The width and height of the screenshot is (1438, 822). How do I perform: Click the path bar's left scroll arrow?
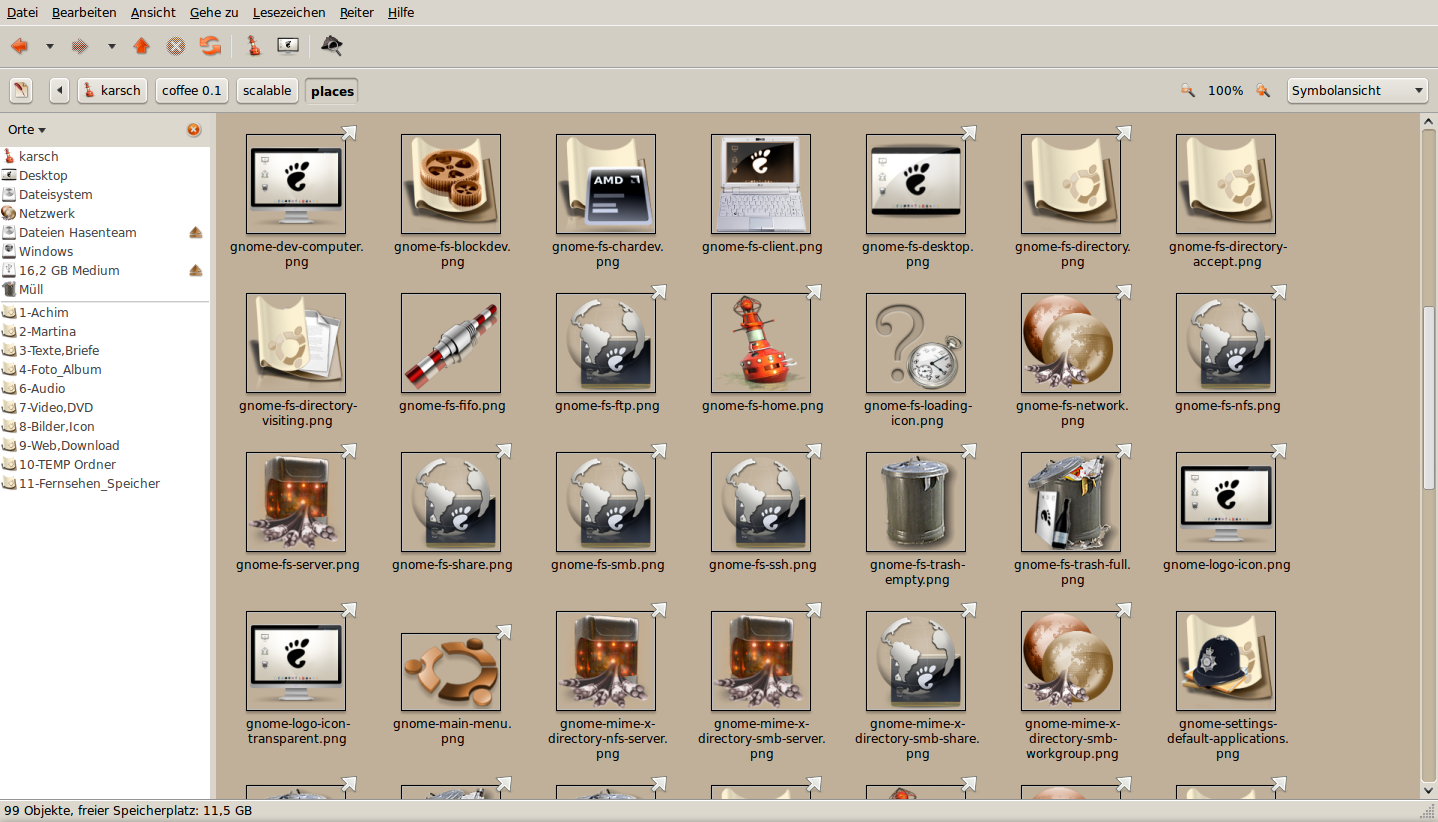pos(60,90)
